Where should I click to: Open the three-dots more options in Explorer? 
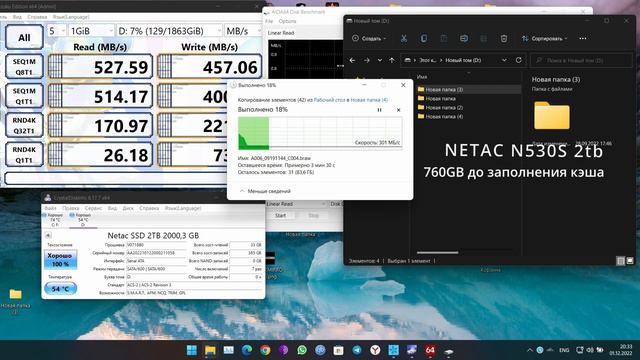(x=583, y=38)
